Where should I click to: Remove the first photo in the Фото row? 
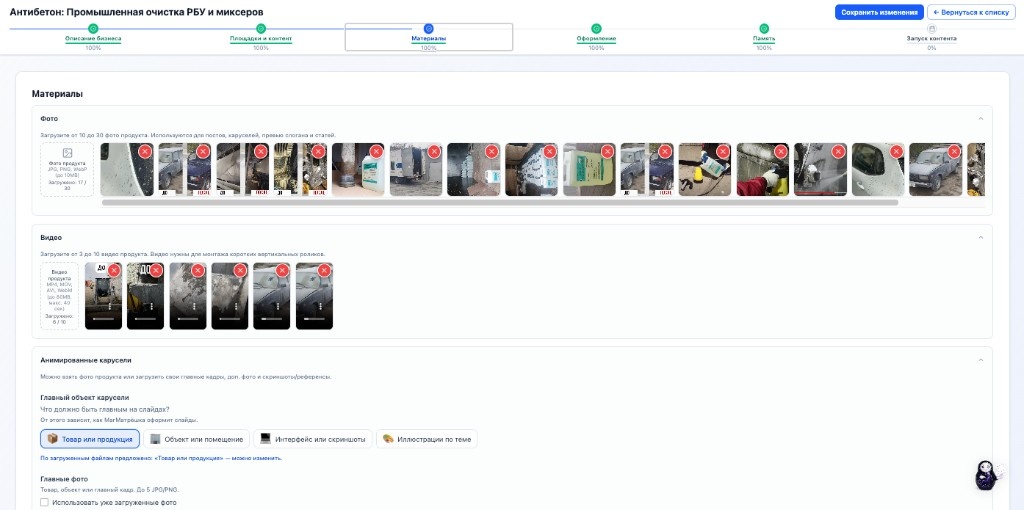(x=145, y=151)
